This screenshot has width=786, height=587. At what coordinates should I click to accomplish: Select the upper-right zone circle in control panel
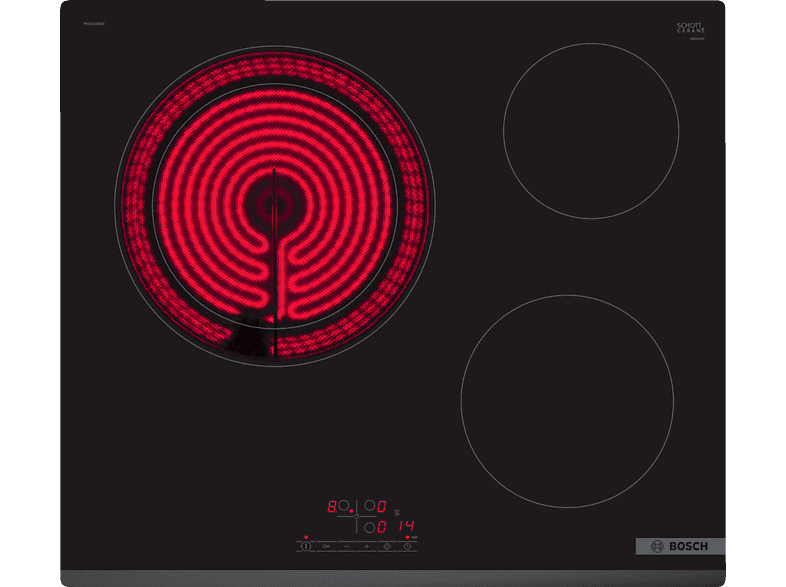pos(369,505)
